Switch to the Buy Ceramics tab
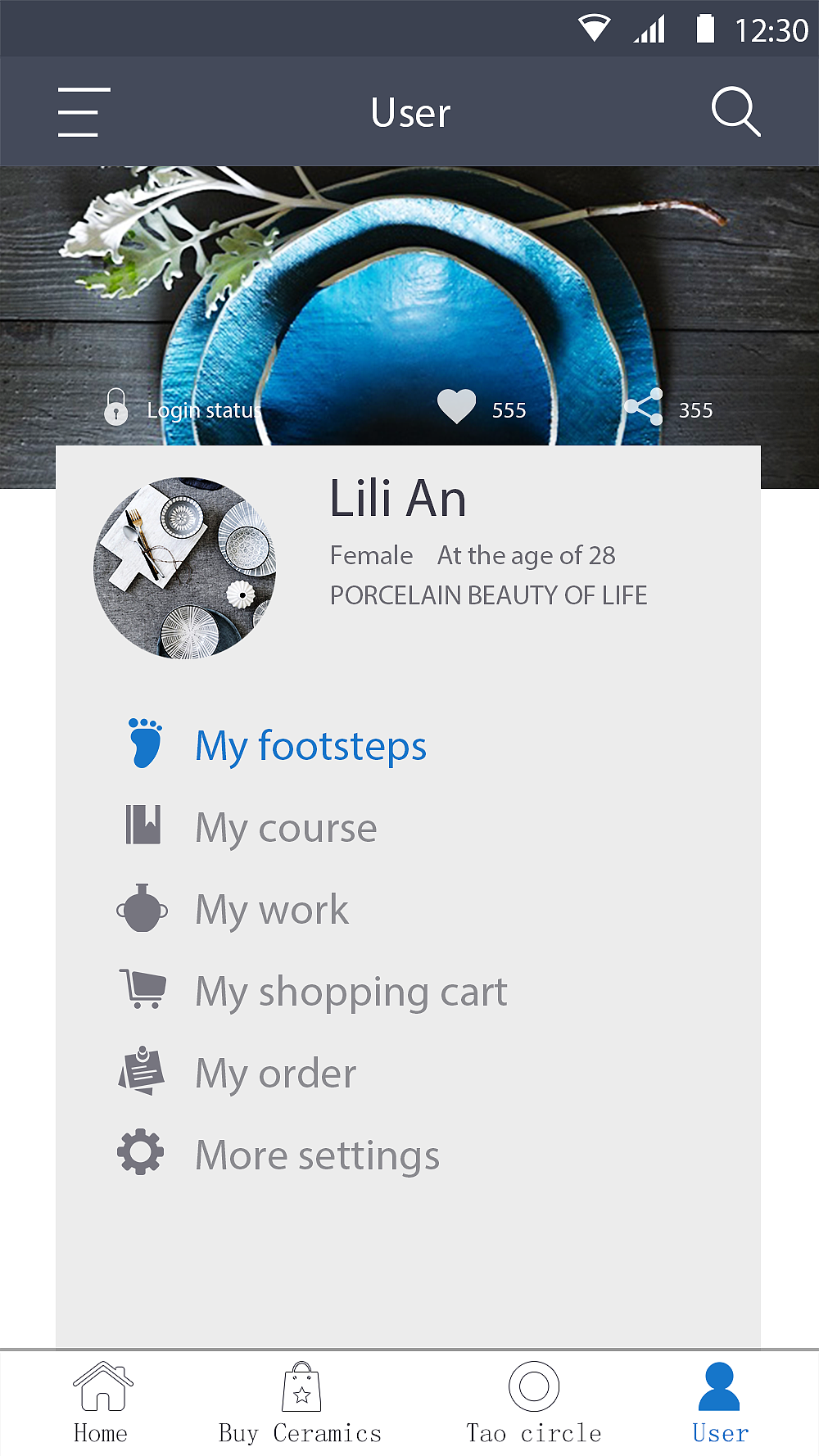This screenshot has width=819, height=1456. coord(301,1403)
